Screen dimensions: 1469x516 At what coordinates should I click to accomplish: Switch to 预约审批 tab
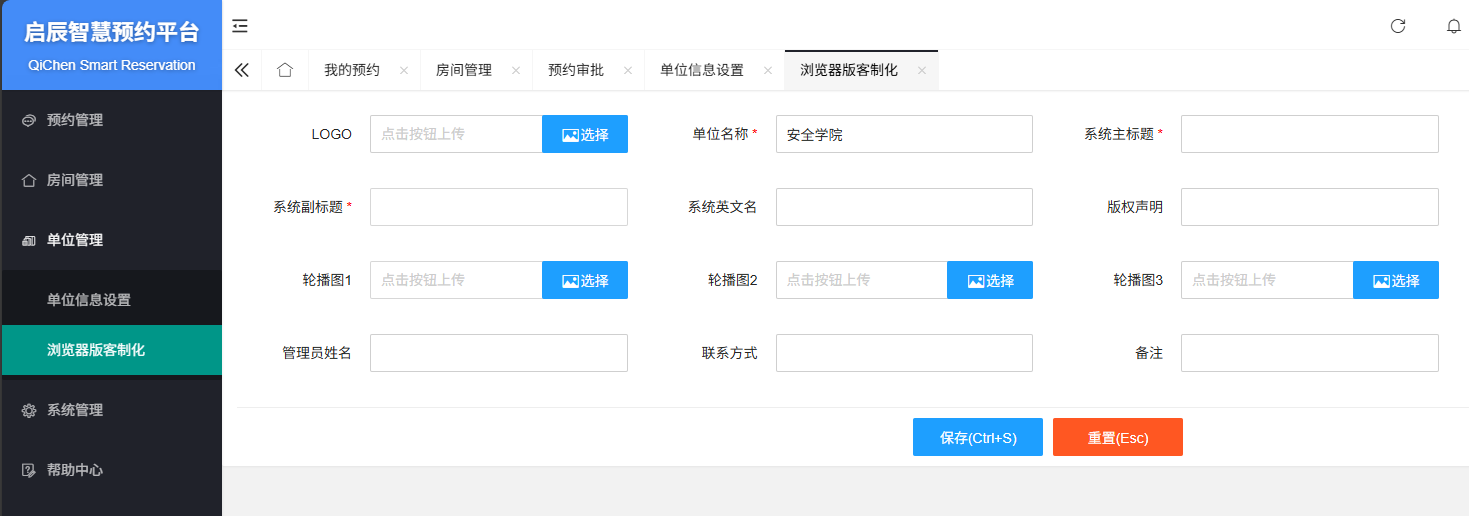[576, 70]
